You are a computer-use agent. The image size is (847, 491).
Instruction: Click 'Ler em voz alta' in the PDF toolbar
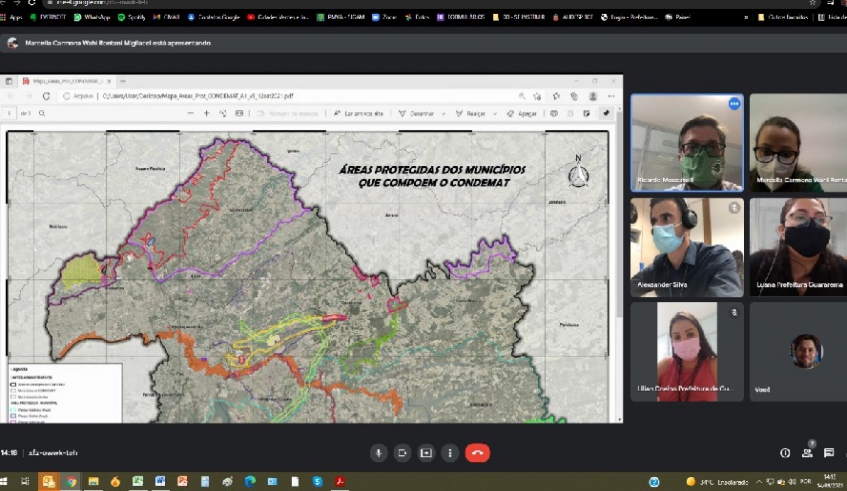point(359,113)
